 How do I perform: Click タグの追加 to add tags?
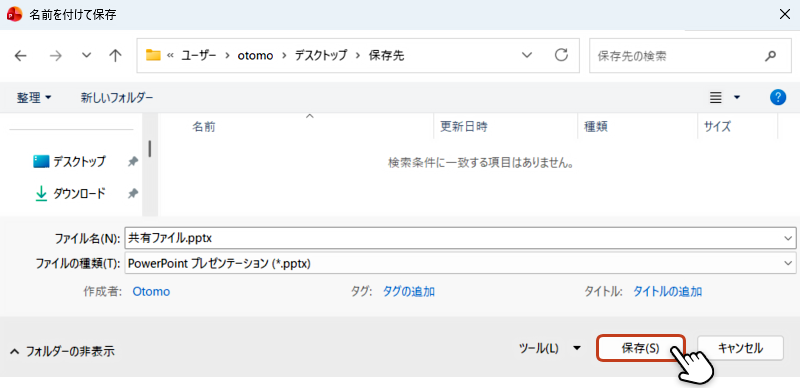[x=409, y=292]
